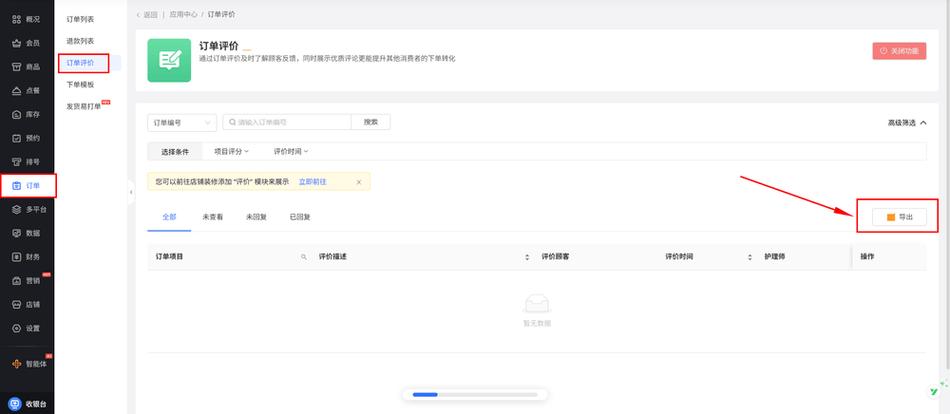Screen dimensions: 950x414
Task: Open the 排号 queue sidebar icon
Action: [17, 162]
